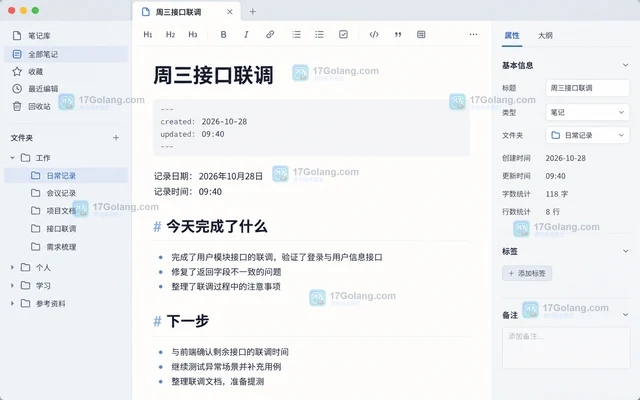This screenshot has height=400, width=640.
Task: Open 回收站 trash
Action: (66, 107)
